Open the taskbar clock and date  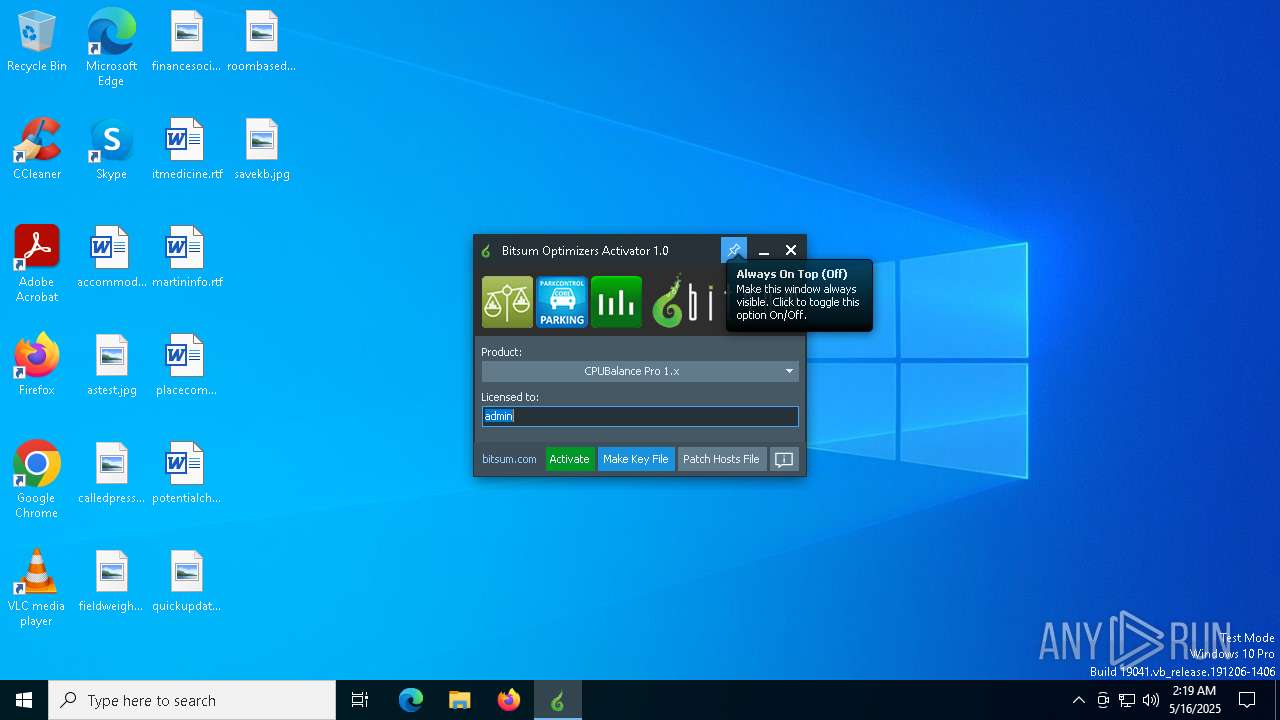coord(1194,700)
